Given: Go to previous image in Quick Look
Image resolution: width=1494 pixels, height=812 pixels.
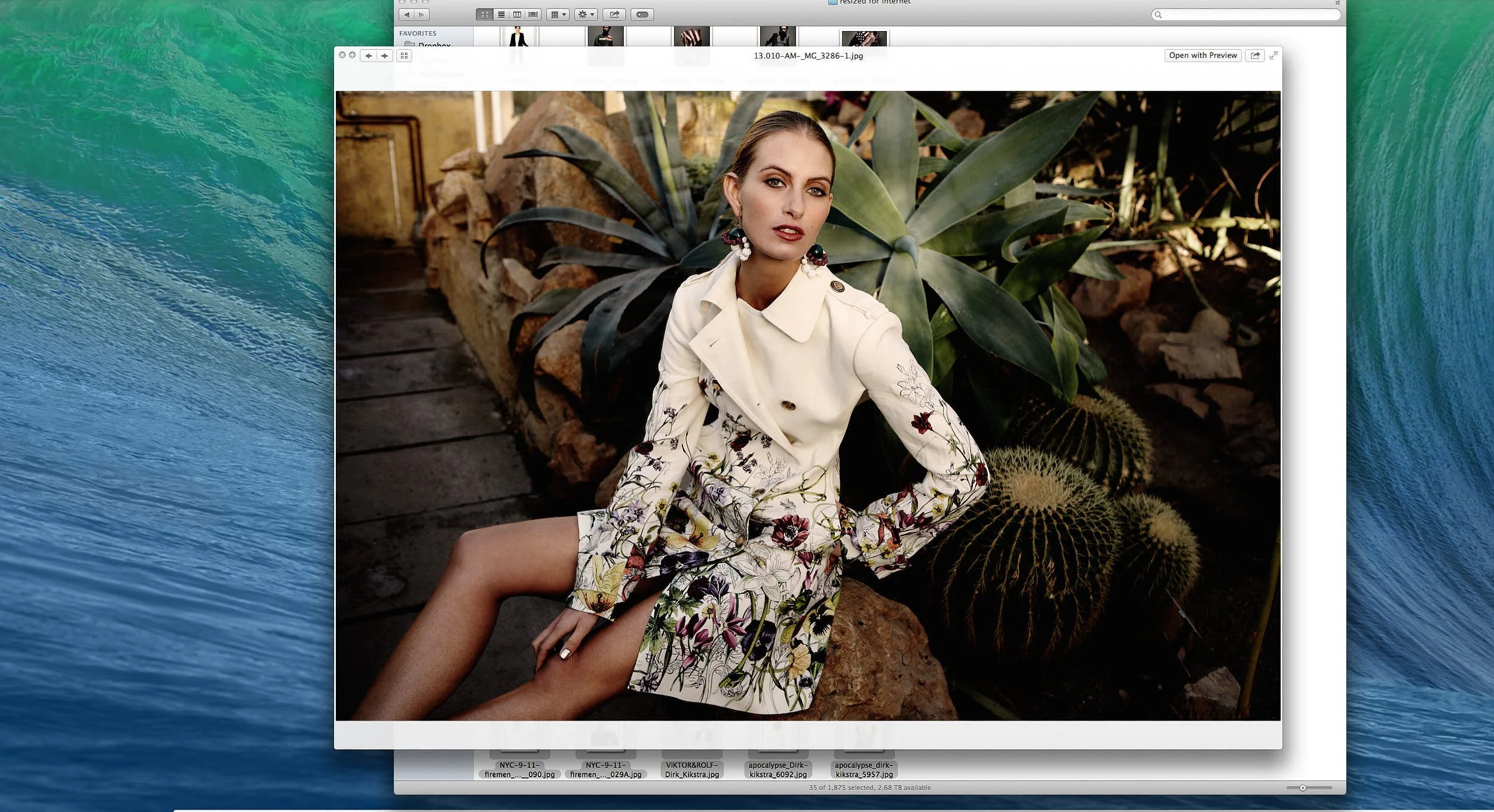Looking at the screenshot, I should (369, 56).
